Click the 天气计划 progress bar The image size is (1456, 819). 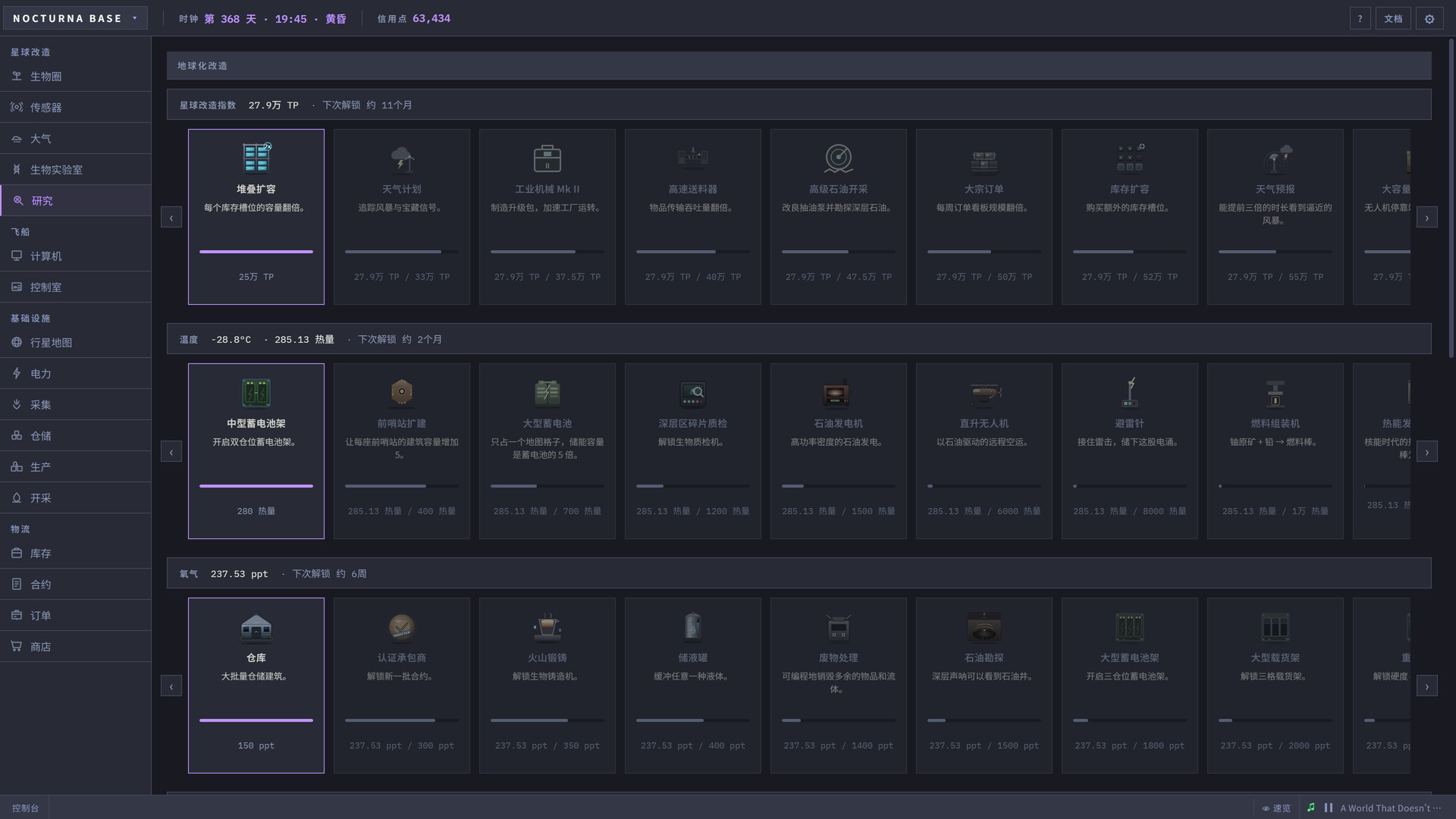[x=402, y=252]
